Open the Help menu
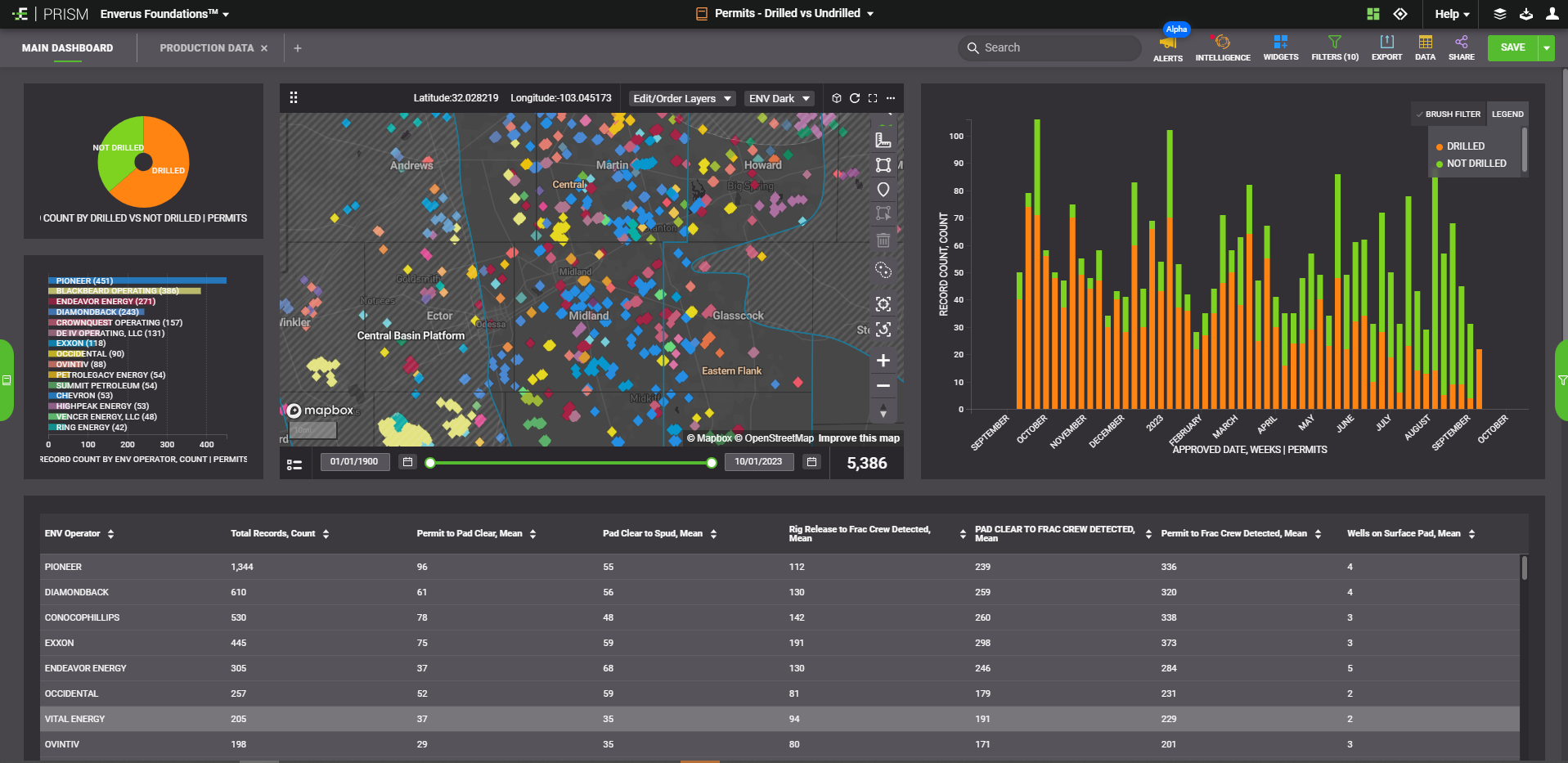This screenshot has width=1568, height=763. pyautogui.click(x=1452, y=14)
